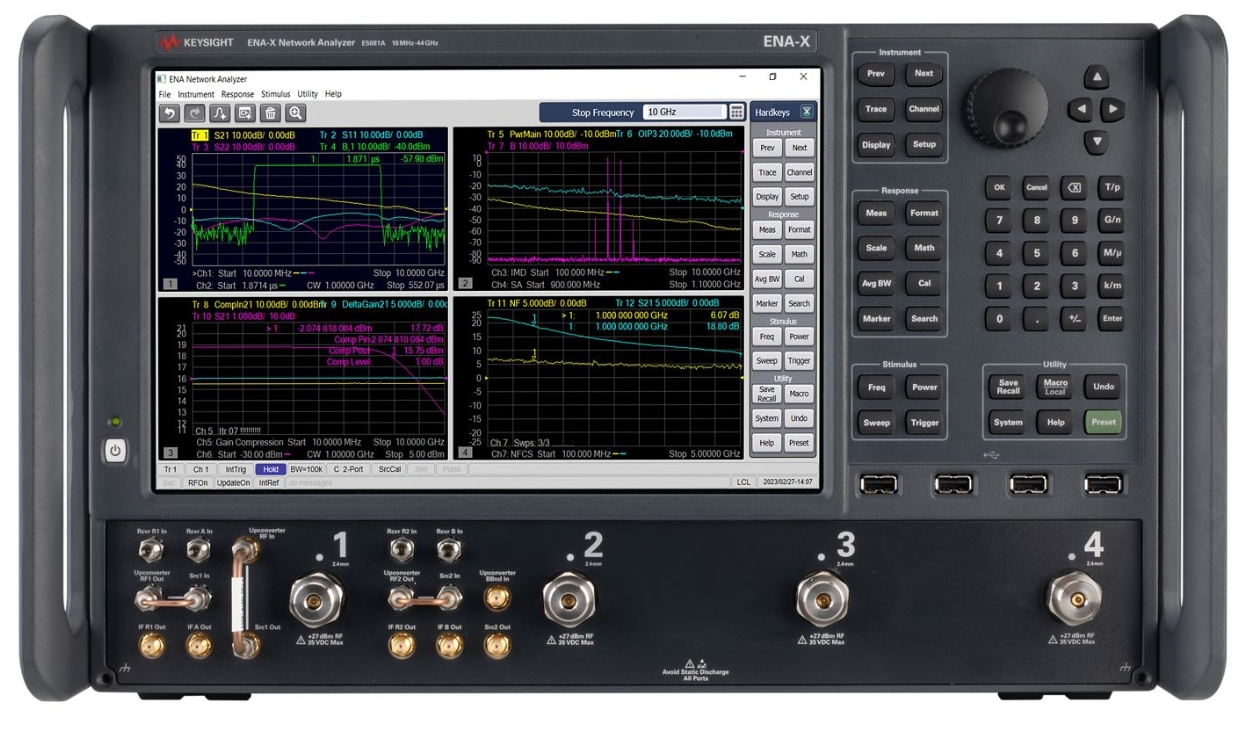
Task: Open the BW=100k status bar selector
Action: (x=306, y=469)
